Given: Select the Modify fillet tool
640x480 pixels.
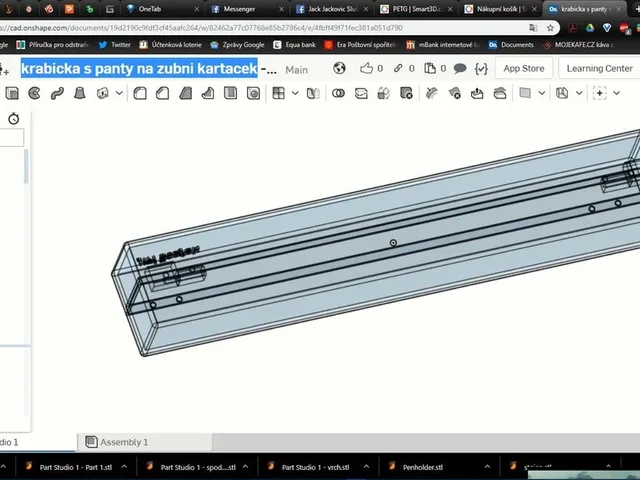Looking at the screenshot, I should (432, 93).
